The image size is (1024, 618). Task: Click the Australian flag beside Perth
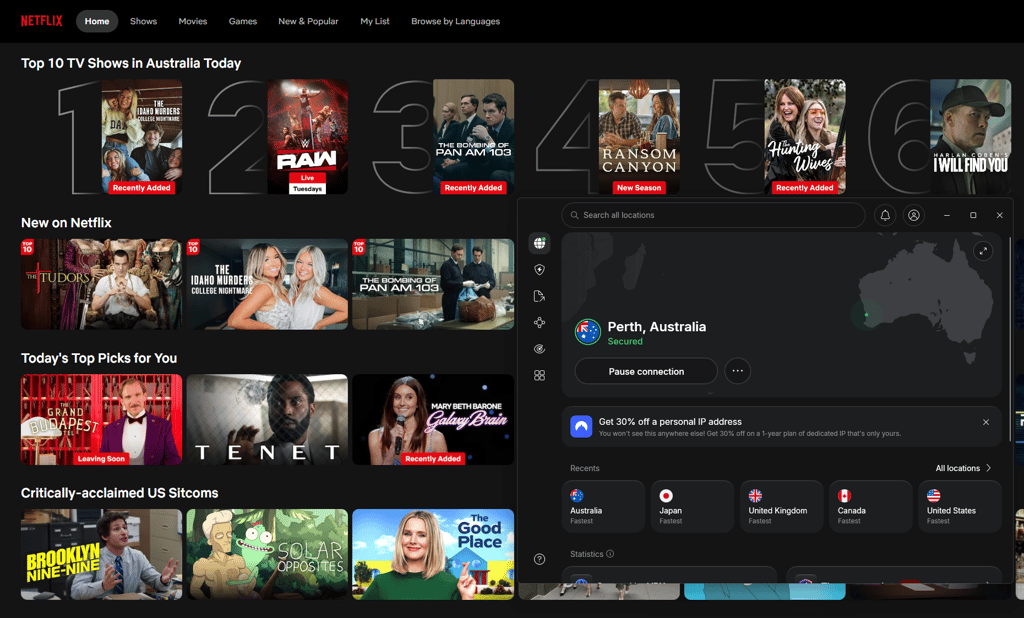(588, 332)
